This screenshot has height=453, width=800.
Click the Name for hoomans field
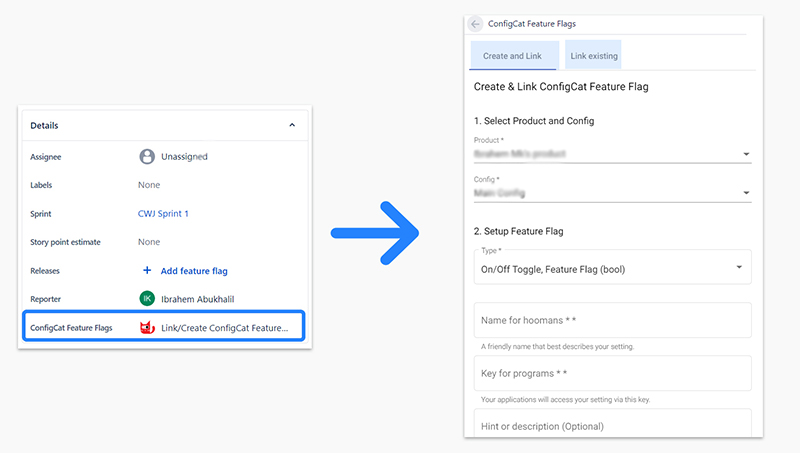point(612,320)
